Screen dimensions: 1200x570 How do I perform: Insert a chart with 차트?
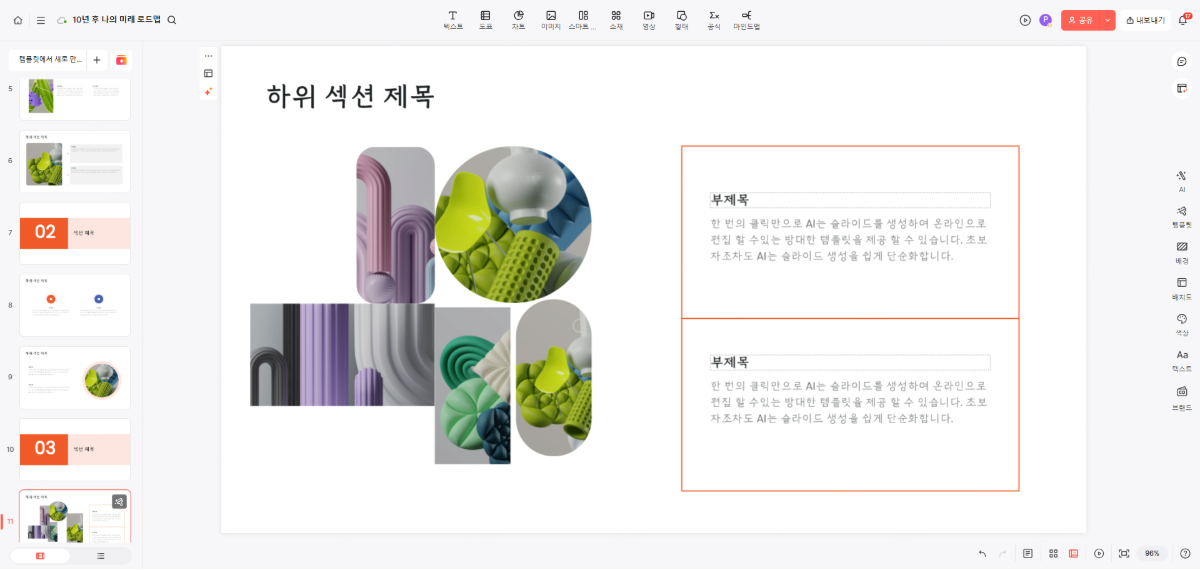tap(518, 20)
